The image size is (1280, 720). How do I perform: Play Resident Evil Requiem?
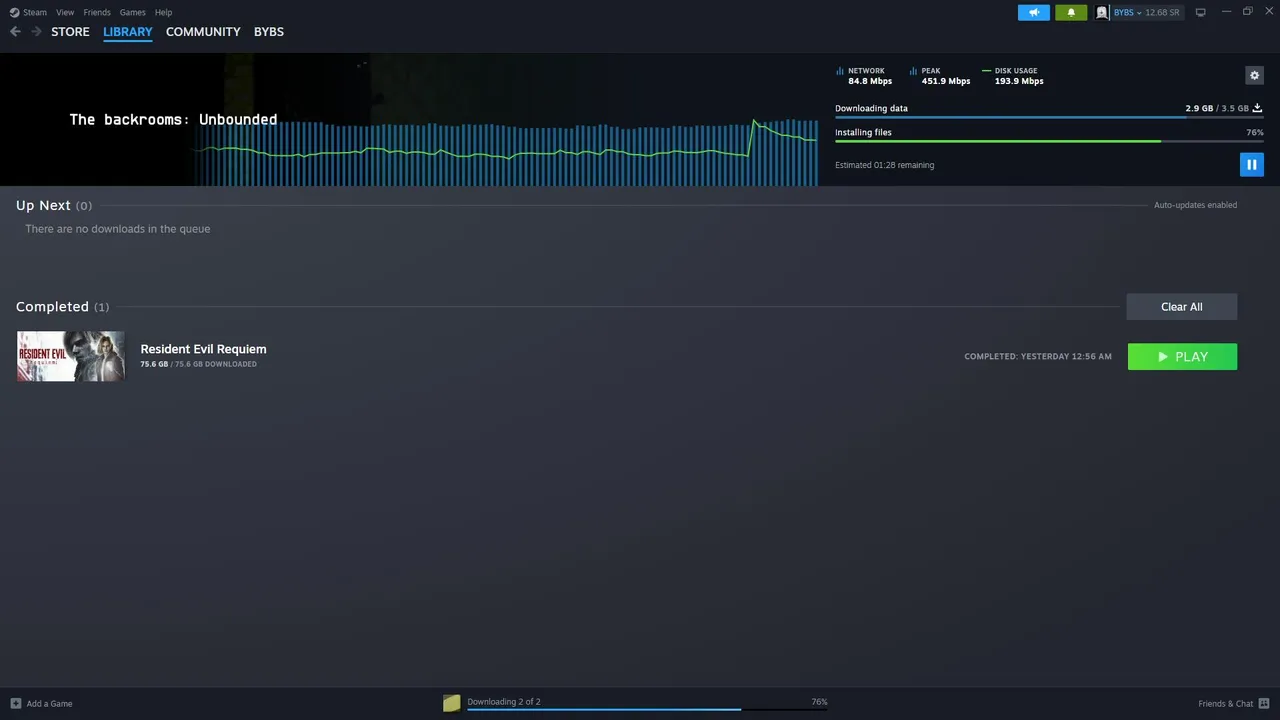tap(1182, 357)
